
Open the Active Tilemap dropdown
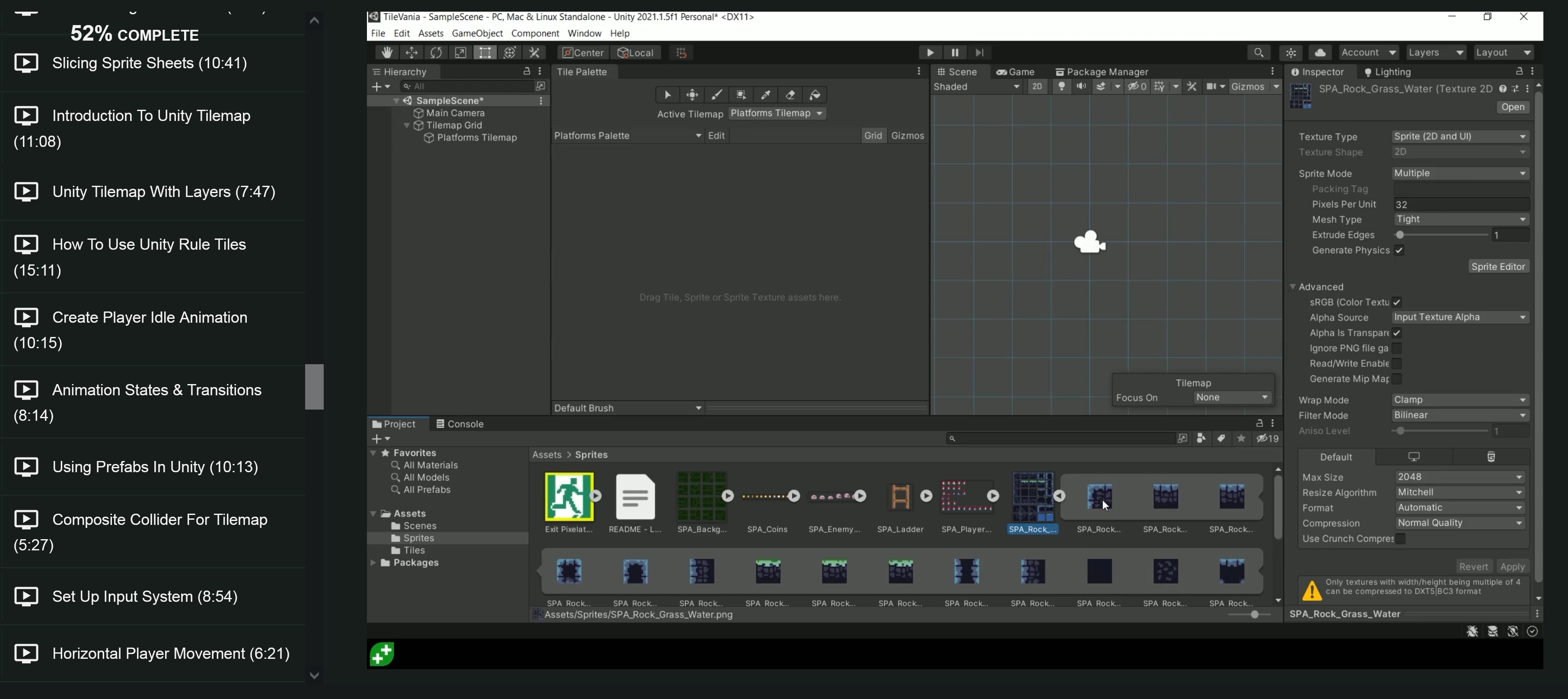pyautogui.click(x=777, y=113)
